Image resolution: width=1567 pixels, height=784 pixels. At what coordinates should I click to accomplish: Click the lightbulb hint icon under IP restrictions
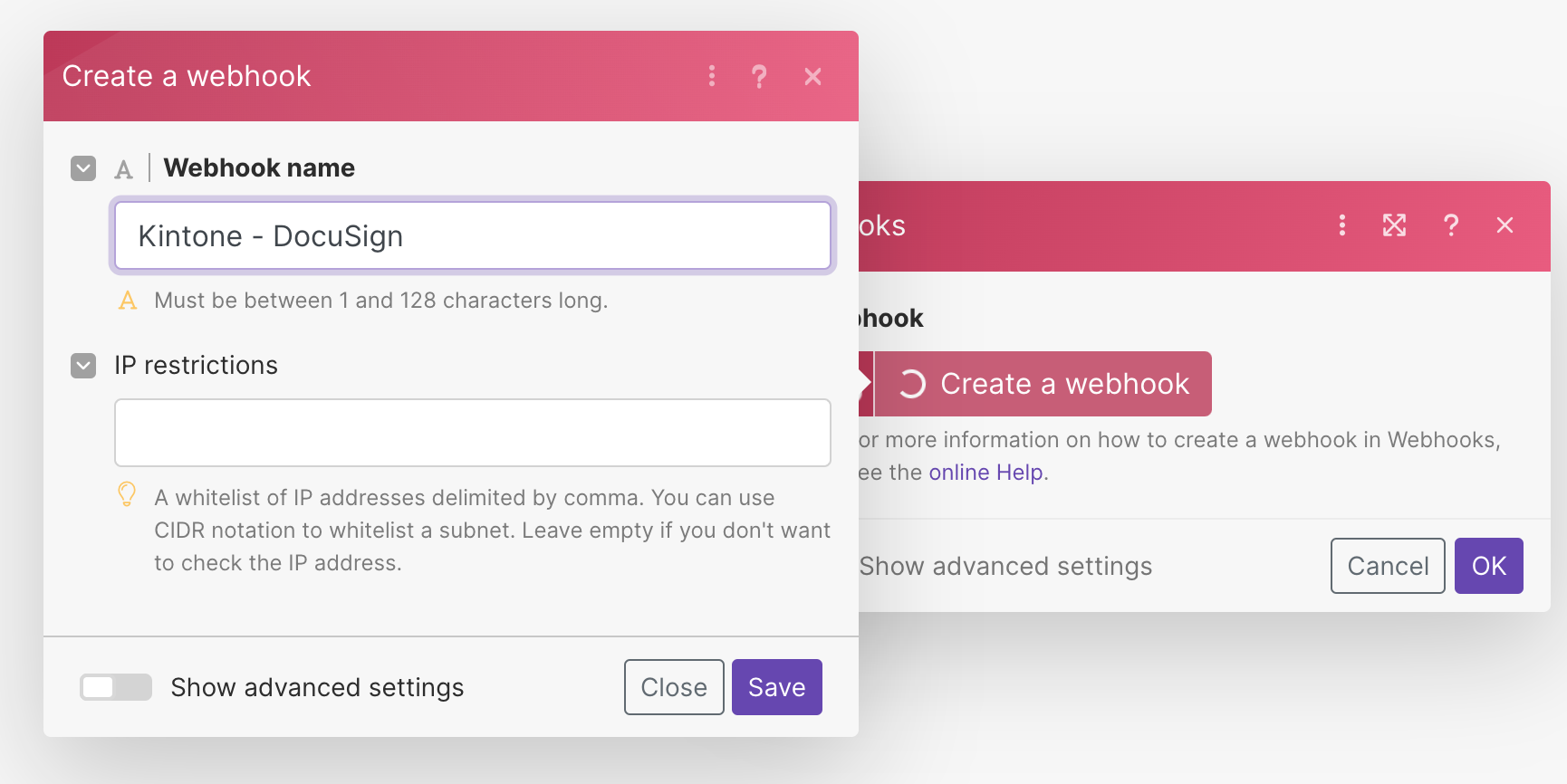pos(127,494)
